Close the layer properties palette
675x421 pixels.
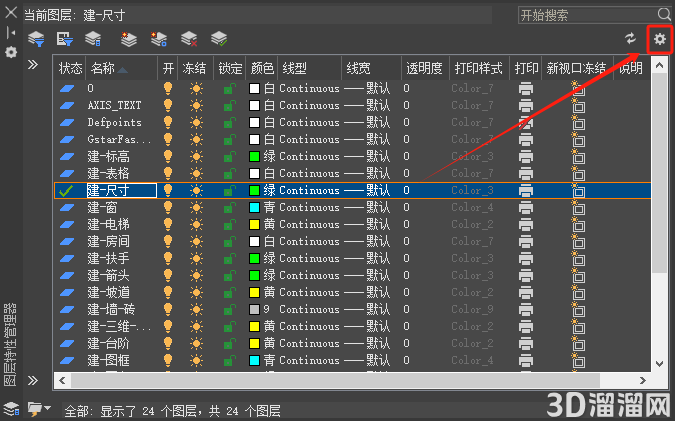coord(11,12)
